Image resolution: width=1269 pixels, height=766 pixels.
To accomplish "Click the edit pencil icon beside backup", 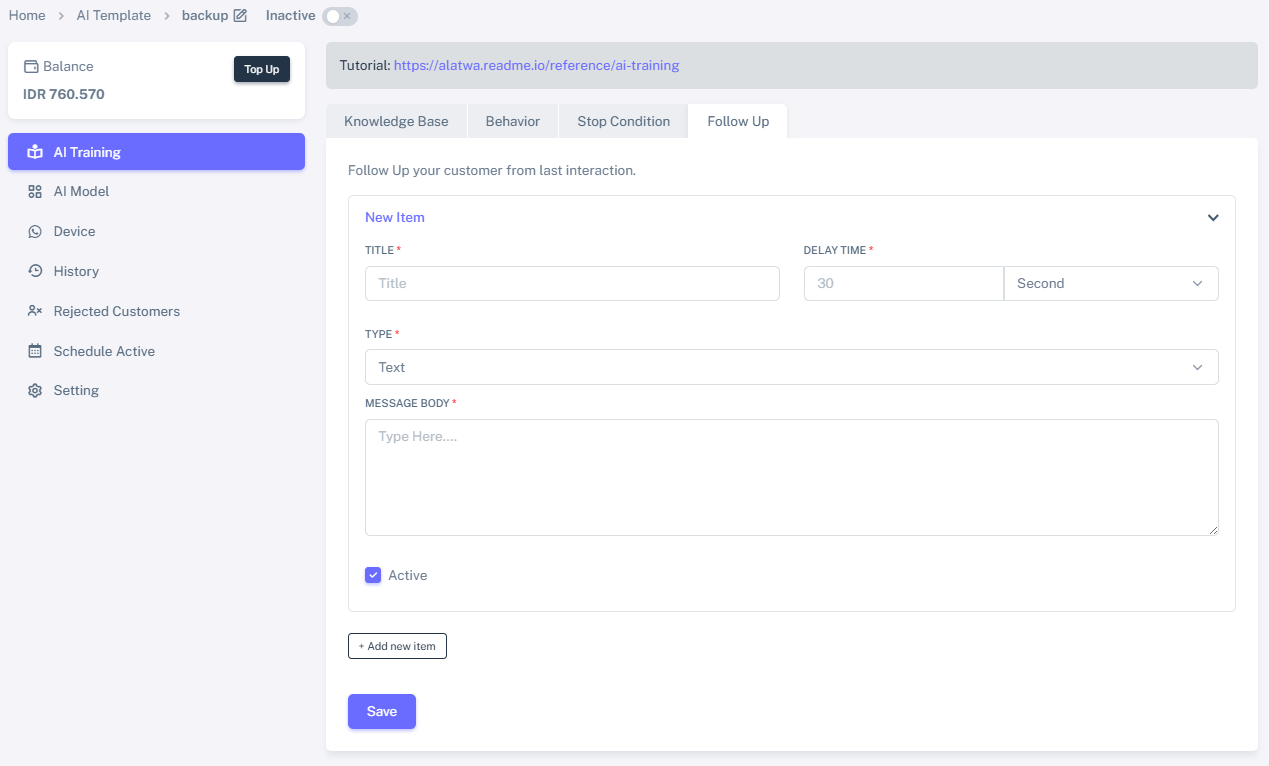I will click(x=240, y=16).
